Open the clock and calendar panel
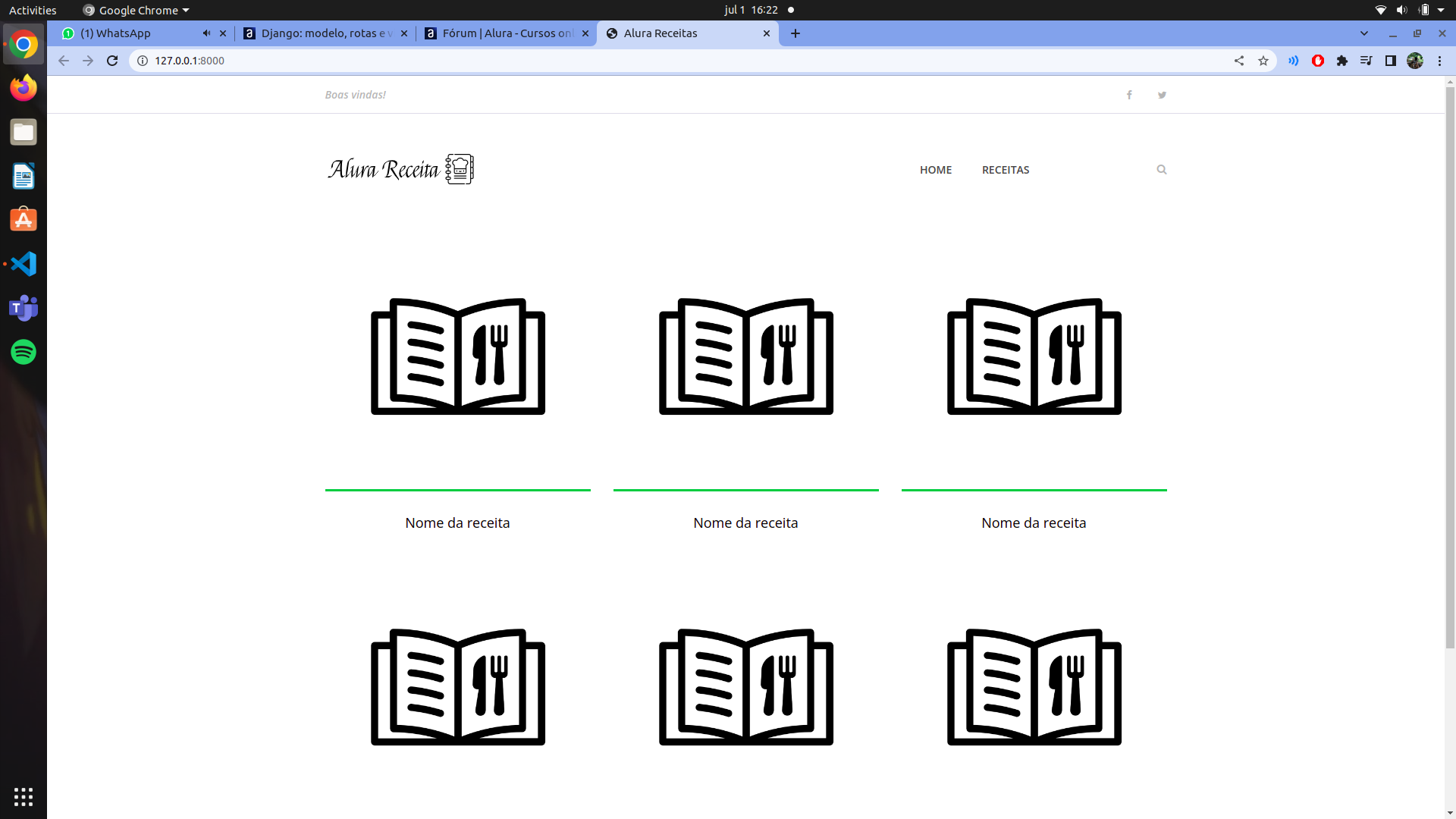1456x819 pixels. coord(751,10)
